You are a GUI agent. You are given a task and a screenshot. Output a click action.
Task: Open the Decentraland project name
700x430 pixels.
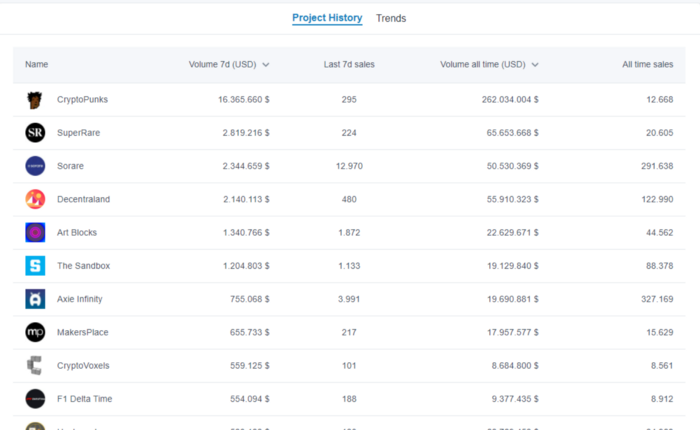(x=83, y=199)
